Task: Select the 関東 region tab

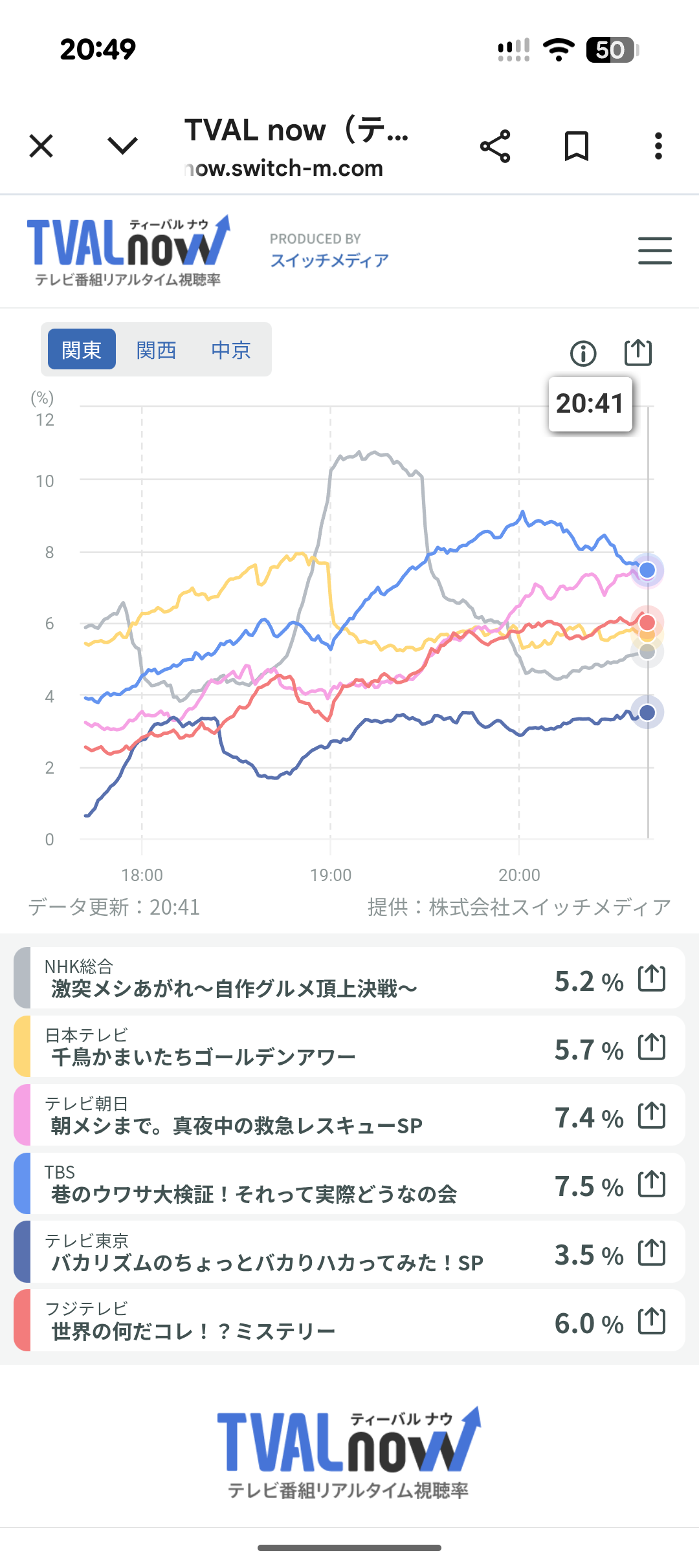Action: point(82,350)
